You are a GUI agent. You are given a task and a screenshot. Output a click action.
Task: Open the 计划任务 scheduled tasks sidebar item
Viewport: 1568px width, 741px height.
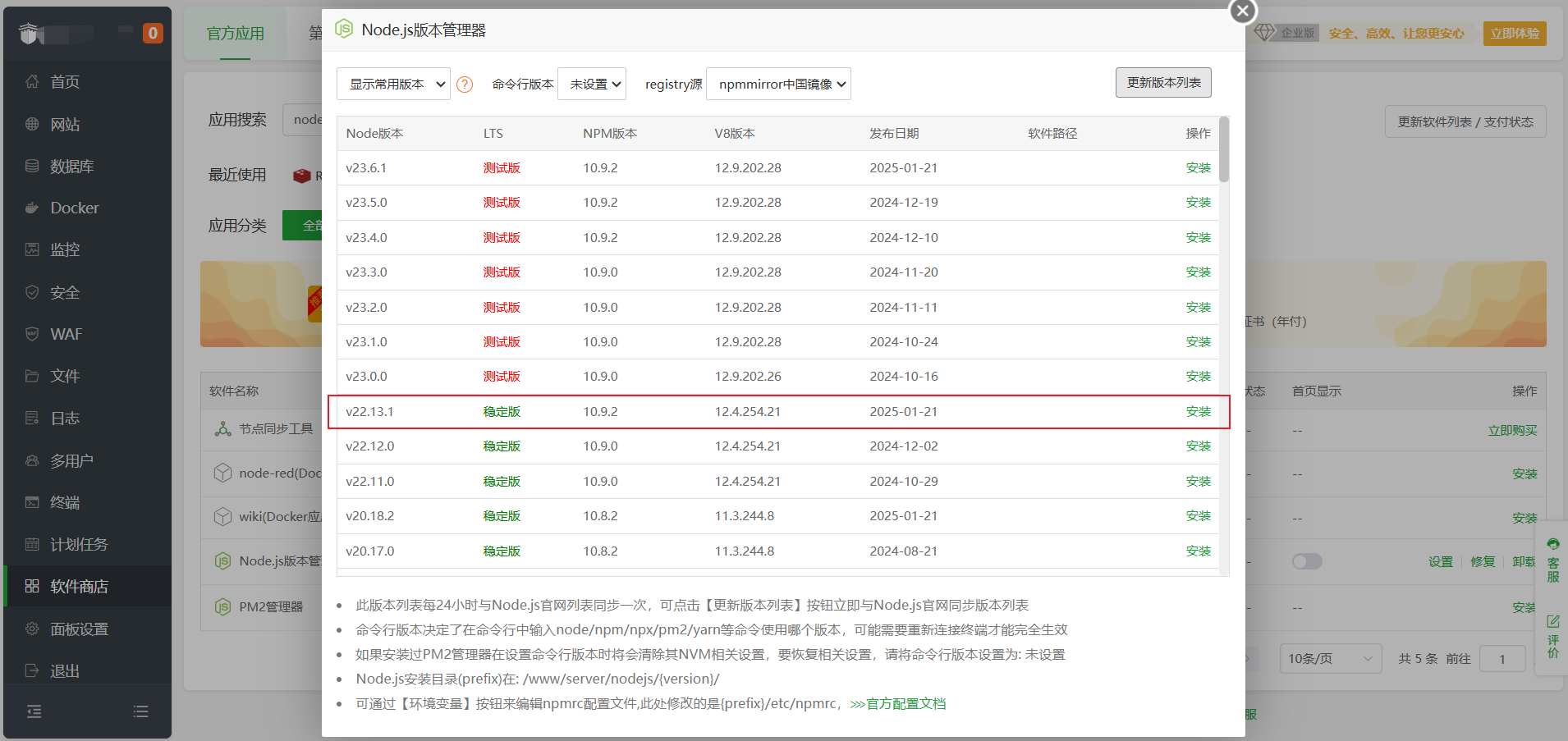pyautogui.click(x=87, y=544)
